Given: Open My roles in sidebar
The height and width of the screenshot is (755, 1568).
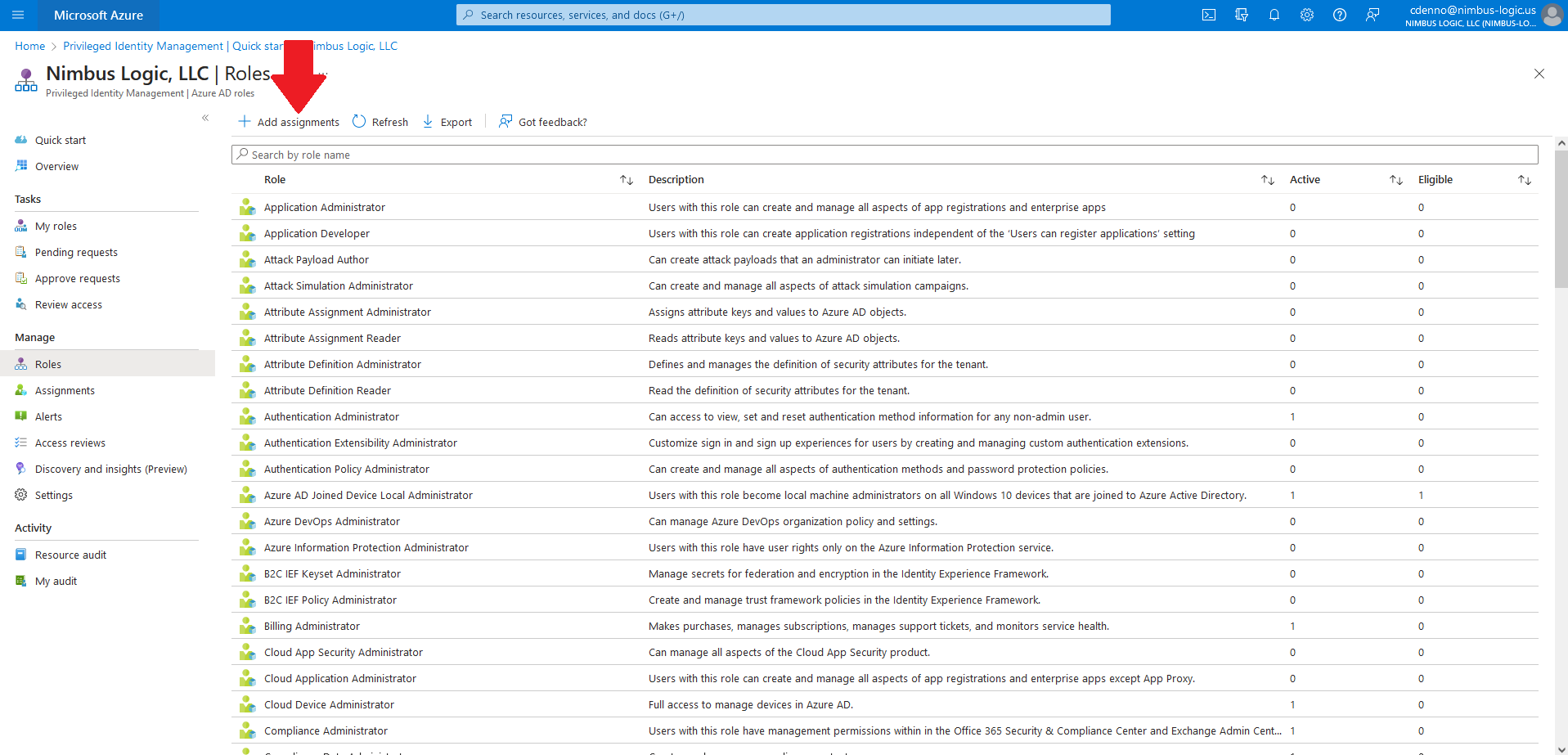Looking at the screenshot, I should tap(56, 227).
